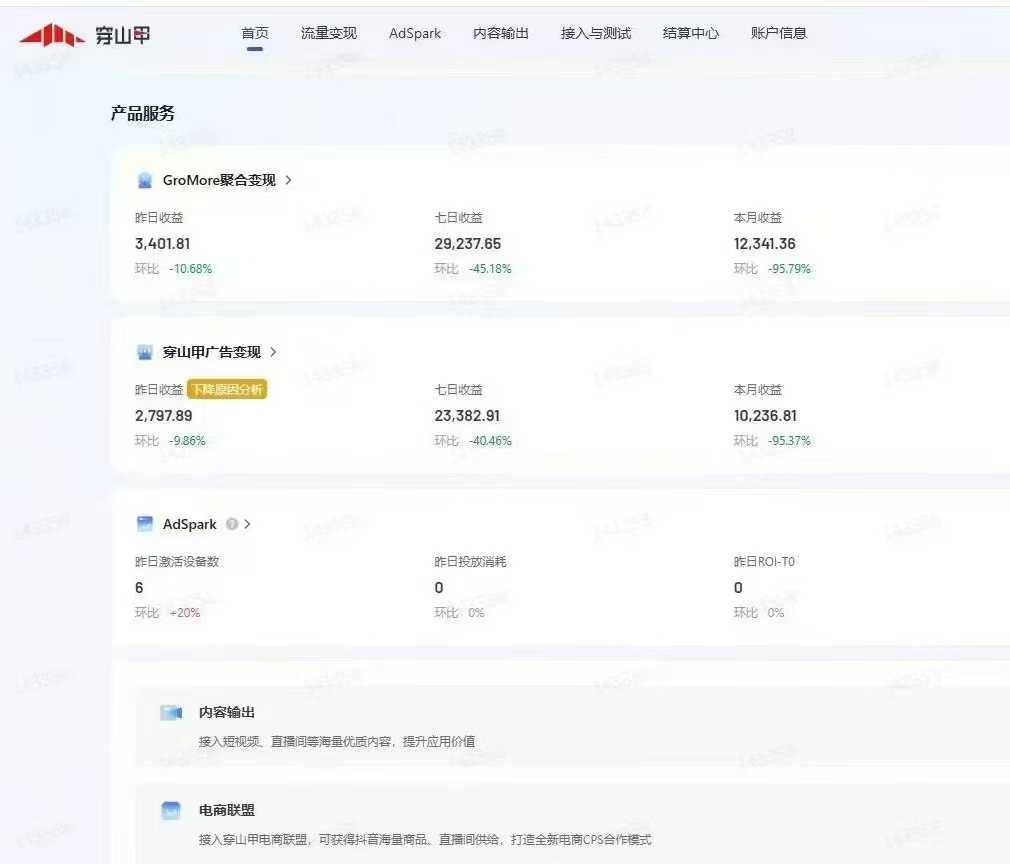Click the 下降原因分析 badge button
1010x864 pixels.
pos(227,389)
